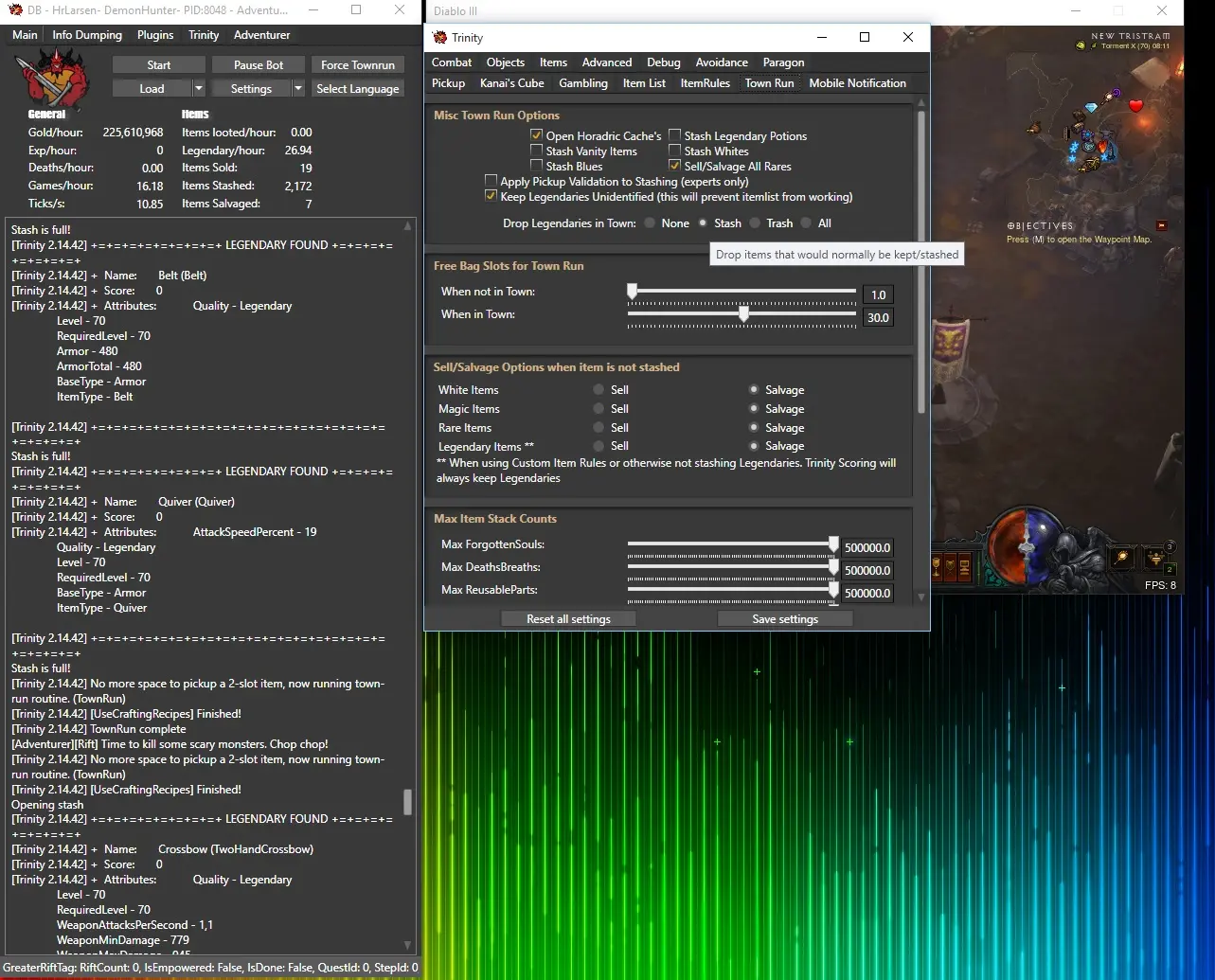Click the Trinity window title icon

tap(439, 38)
